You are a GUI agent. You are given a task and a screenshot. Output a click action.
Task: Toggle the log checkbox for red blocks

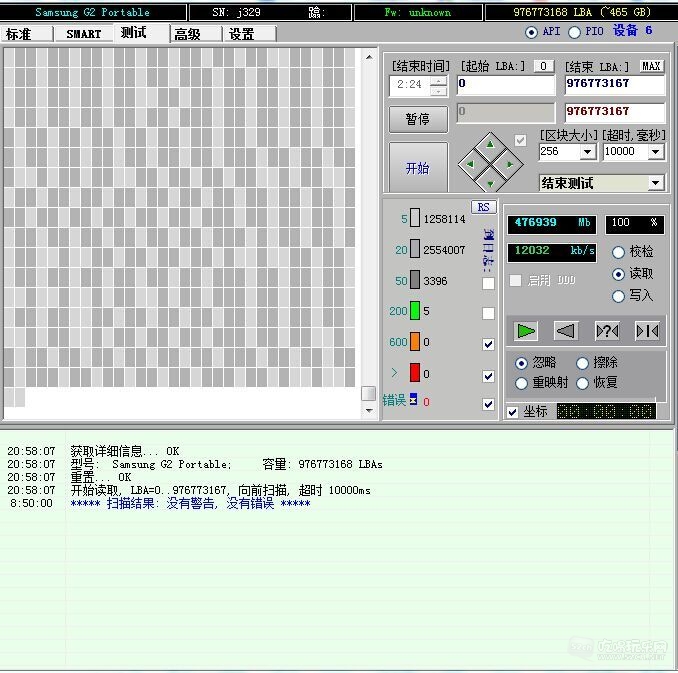pyautogui.click(x=488, y=376)
